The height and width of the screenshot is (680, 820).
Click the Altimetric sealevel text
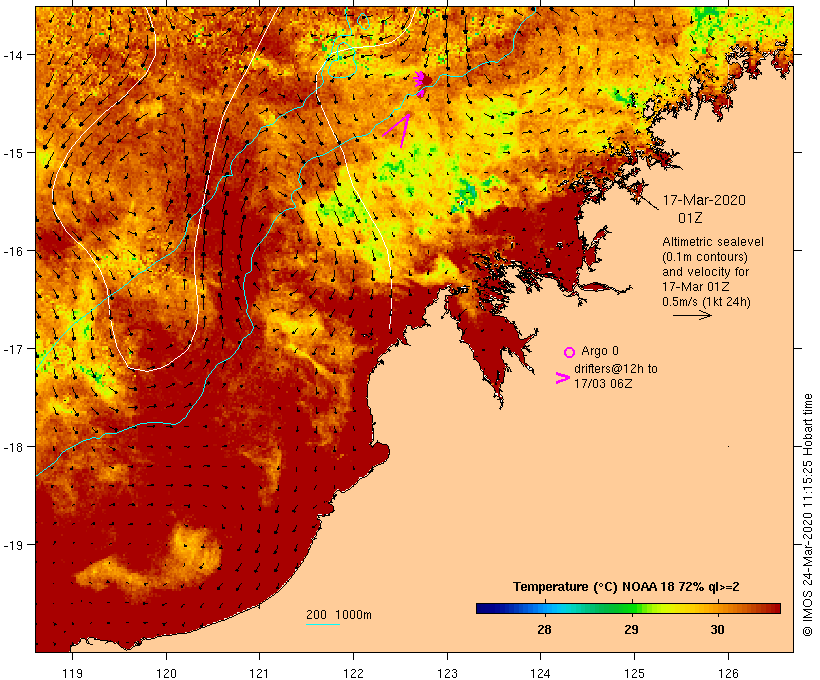tap(713, 242)
